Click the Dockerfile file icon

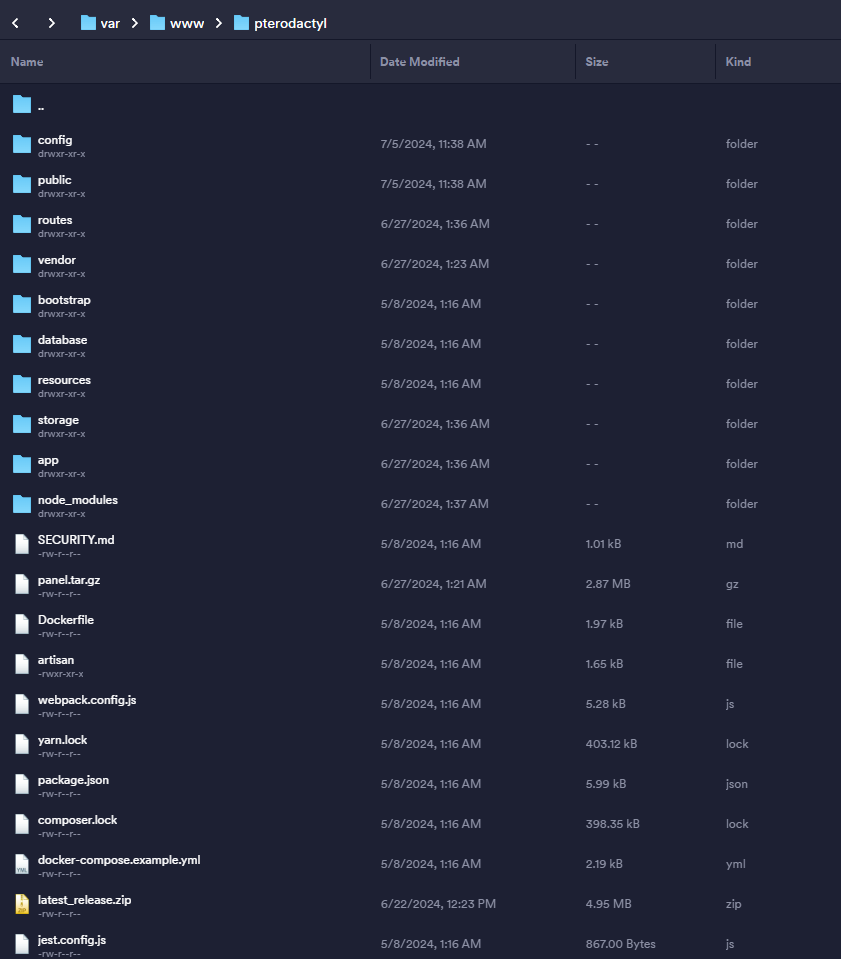click(x=22, y=624)
